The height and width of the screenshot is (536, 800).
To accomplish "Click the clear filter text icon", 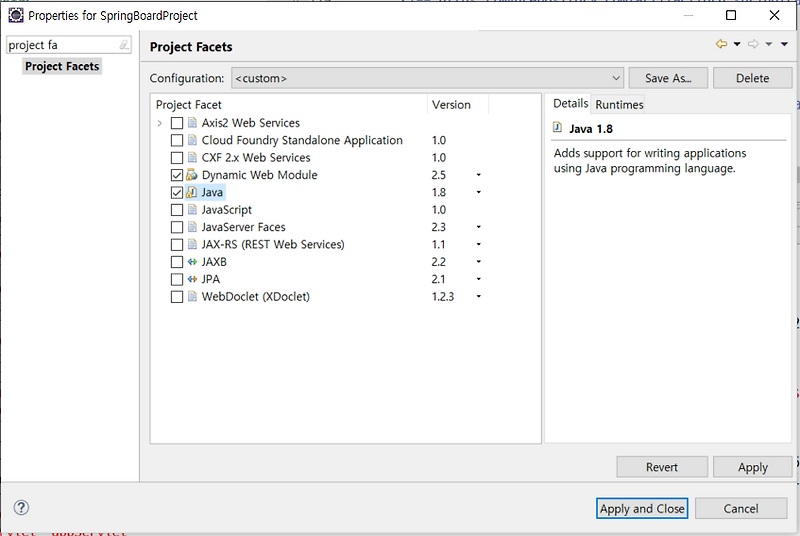I will coord(123,45).
